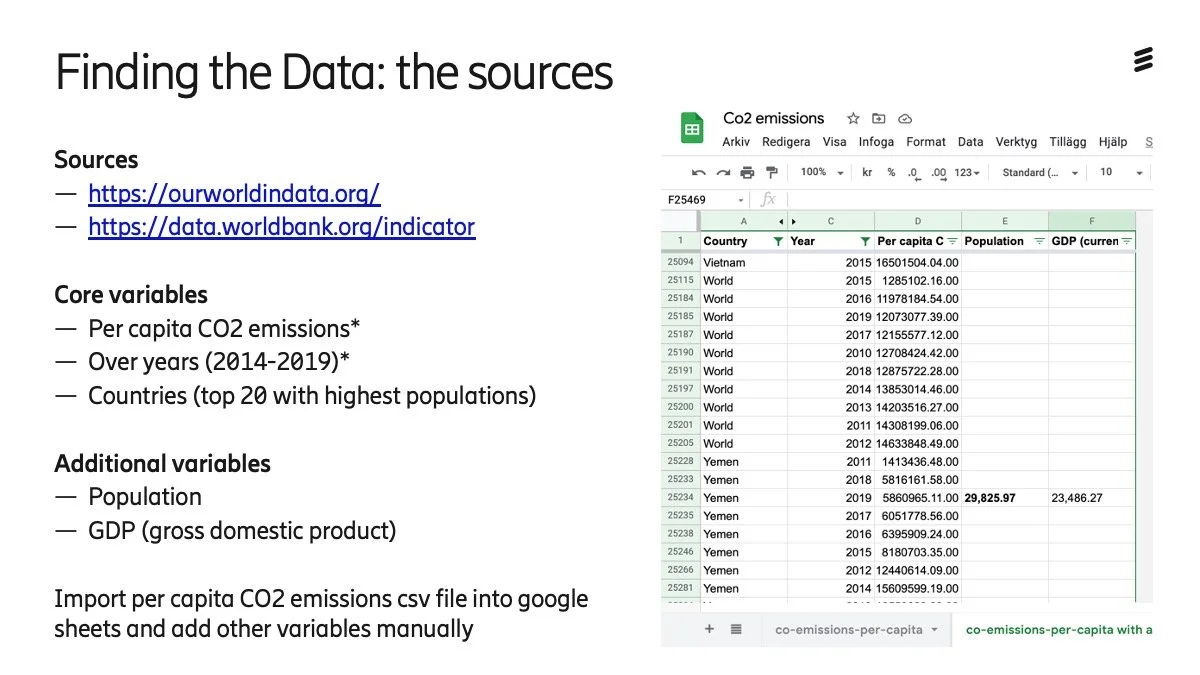Open the ourworldindata.org link
Screen dimensions: 1200x675
[234, 193]
